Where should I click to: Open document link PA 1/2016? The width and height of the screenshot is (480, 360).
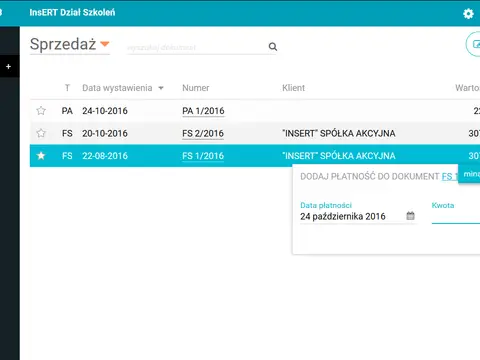pos(203,111)
